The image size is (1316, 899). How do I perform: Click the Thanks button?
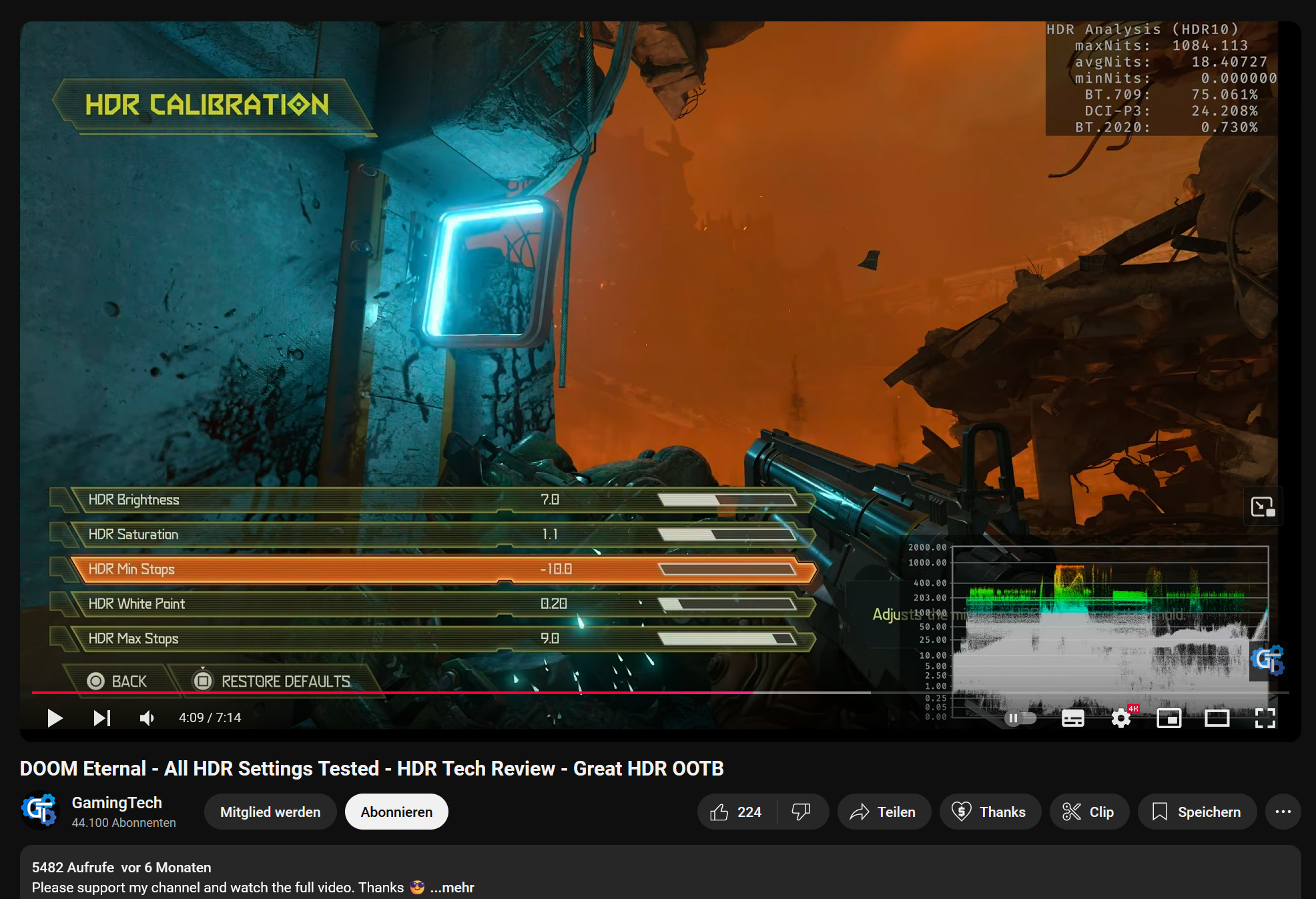point(990,812)
